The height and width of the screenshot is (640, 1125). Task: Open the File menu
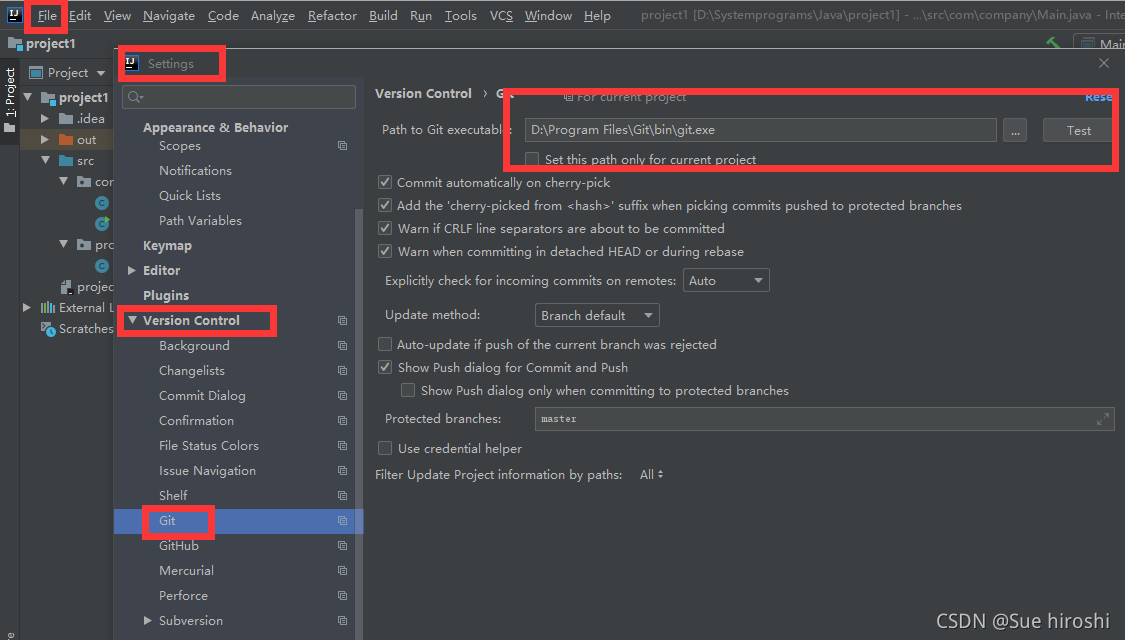(x=47, y=15)
